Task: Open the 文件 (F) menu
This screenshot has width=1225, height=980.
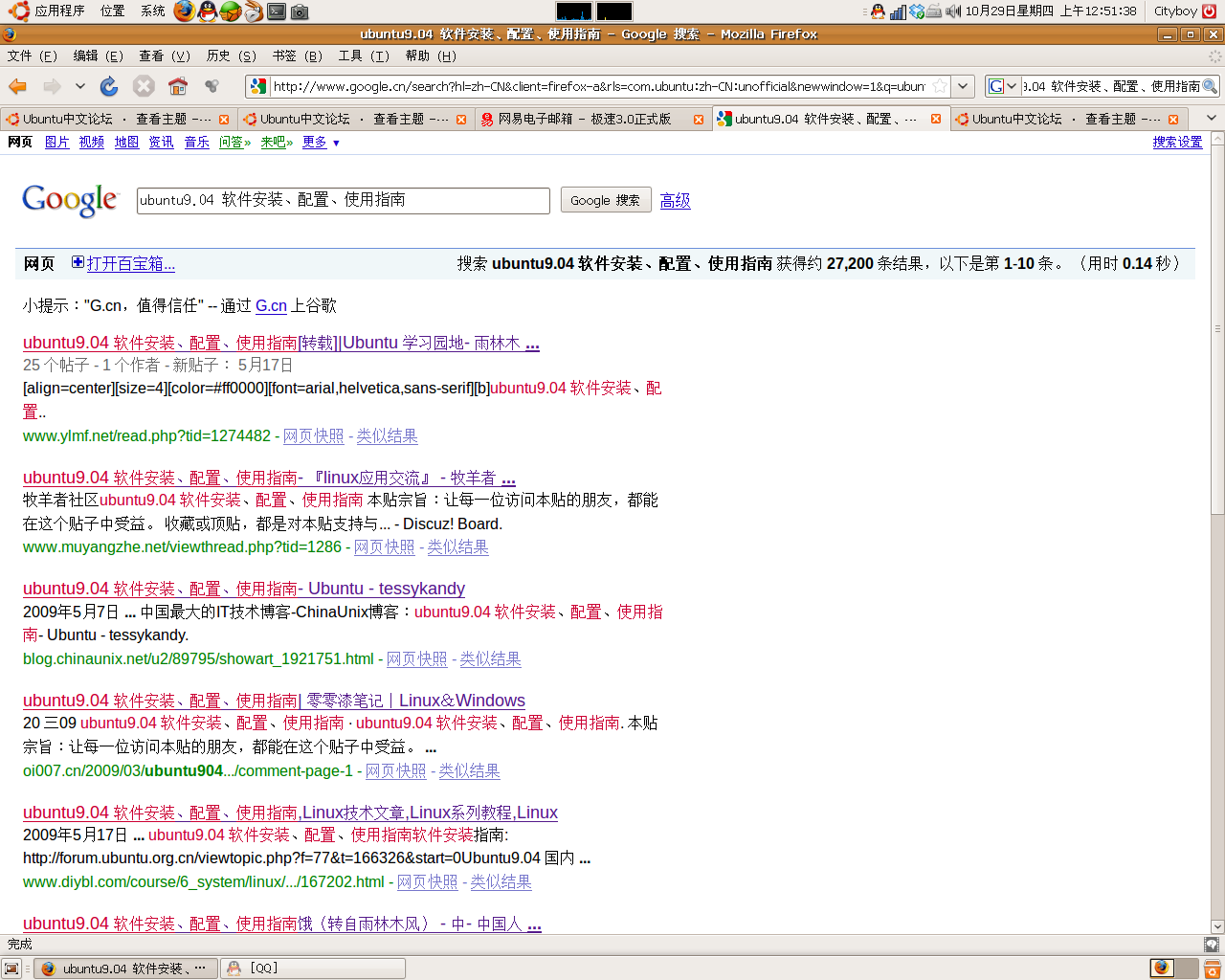Action: pyautogui.click(x=33, y=56)
